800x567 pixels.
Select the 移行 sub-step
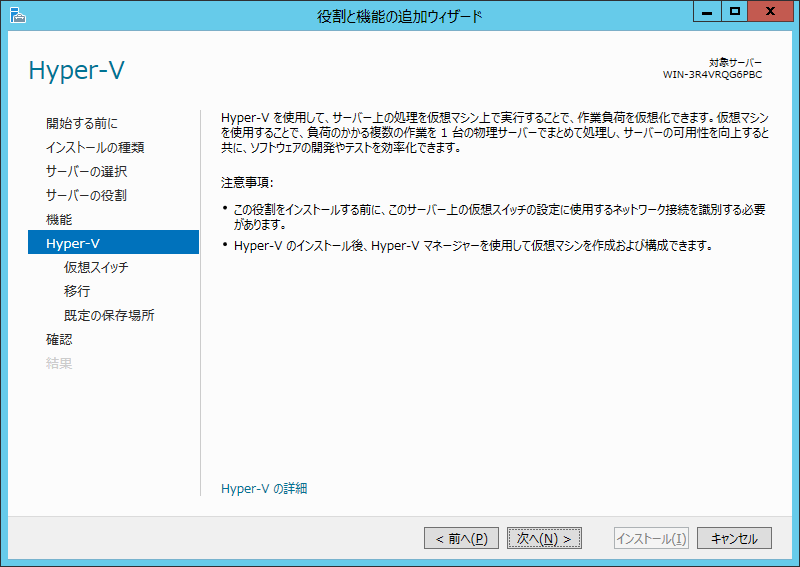[x=77, y=291]
